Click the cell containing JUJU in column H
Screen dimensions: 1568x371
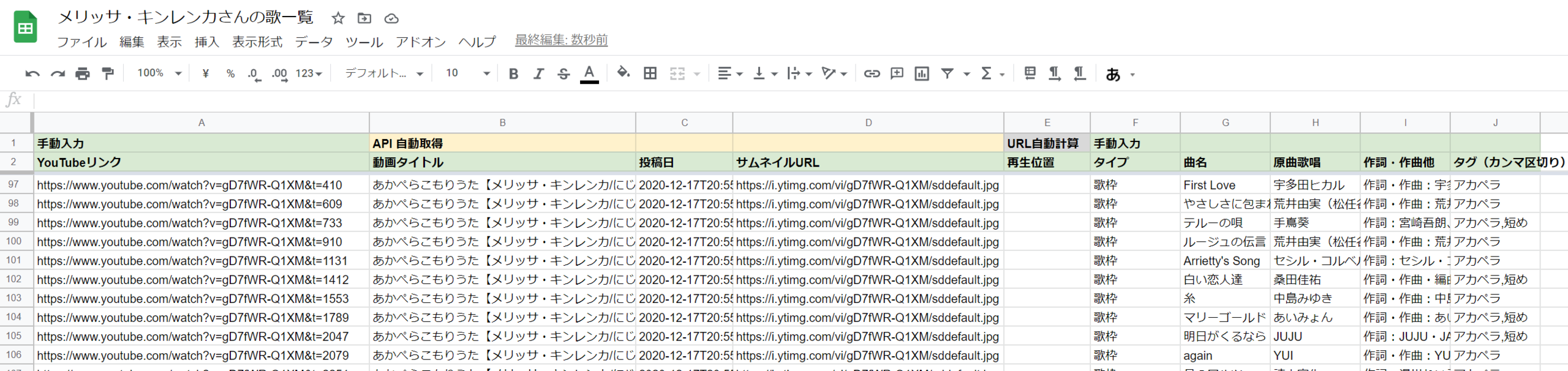pyautogui.click(x=1315, y=337)
